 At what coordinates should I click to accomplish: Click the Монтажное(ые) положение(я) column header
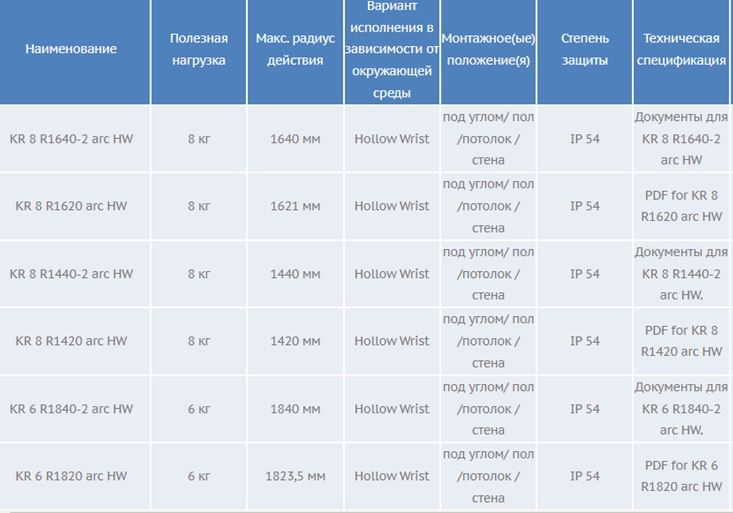[x=488, y=49]
